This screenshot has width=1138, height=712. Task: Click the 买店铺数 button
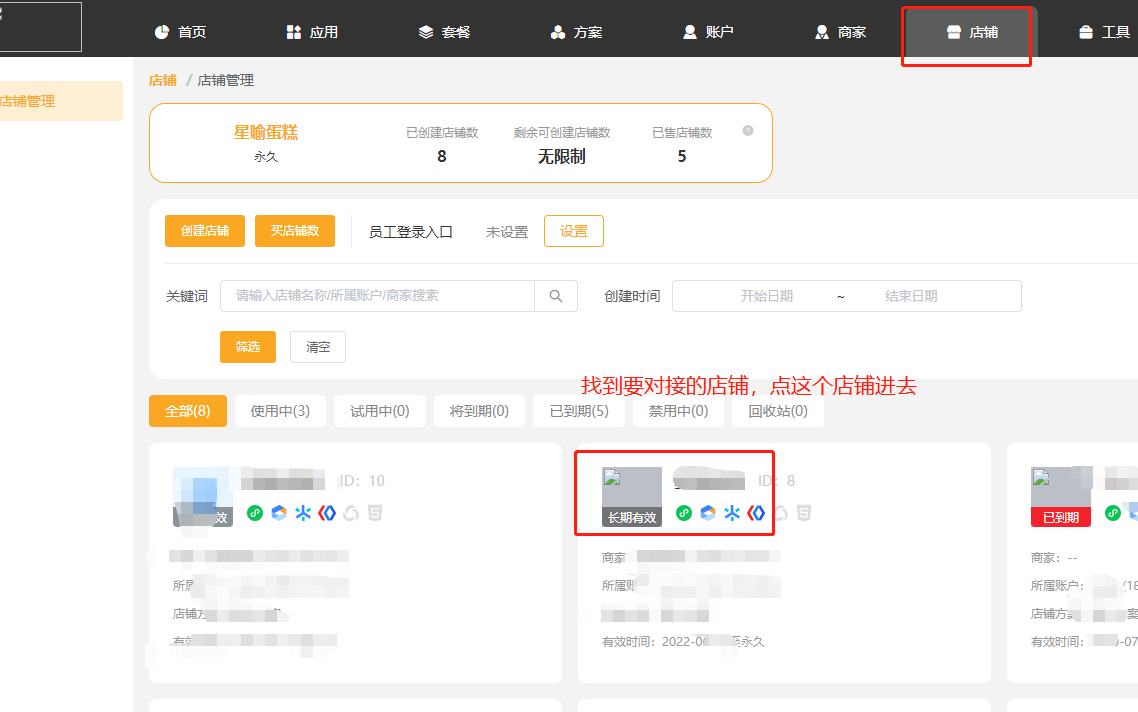pyautogui.click(x=295, y=231)
